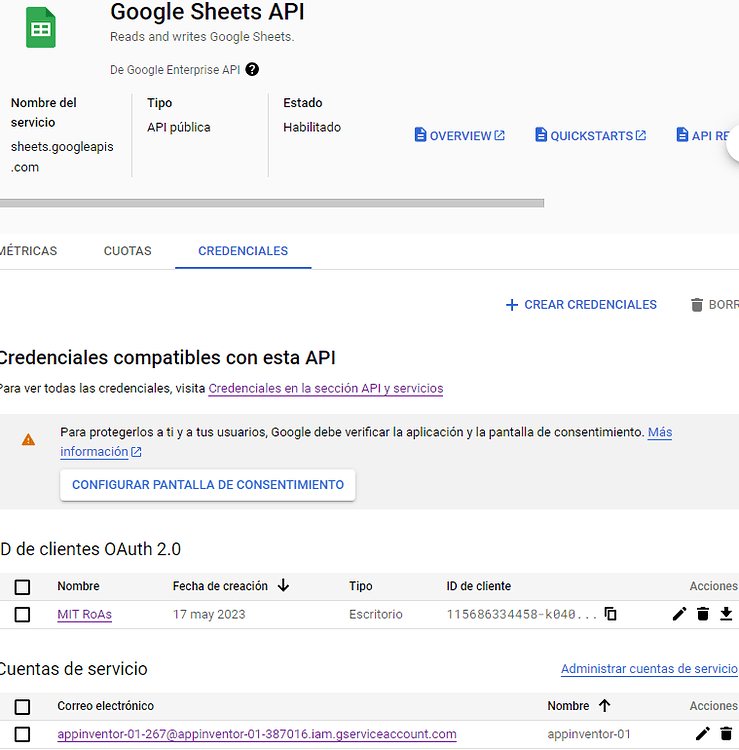Sort service accounts by Nombre arrow
The image size is (739, 750).
click(604, 706)
